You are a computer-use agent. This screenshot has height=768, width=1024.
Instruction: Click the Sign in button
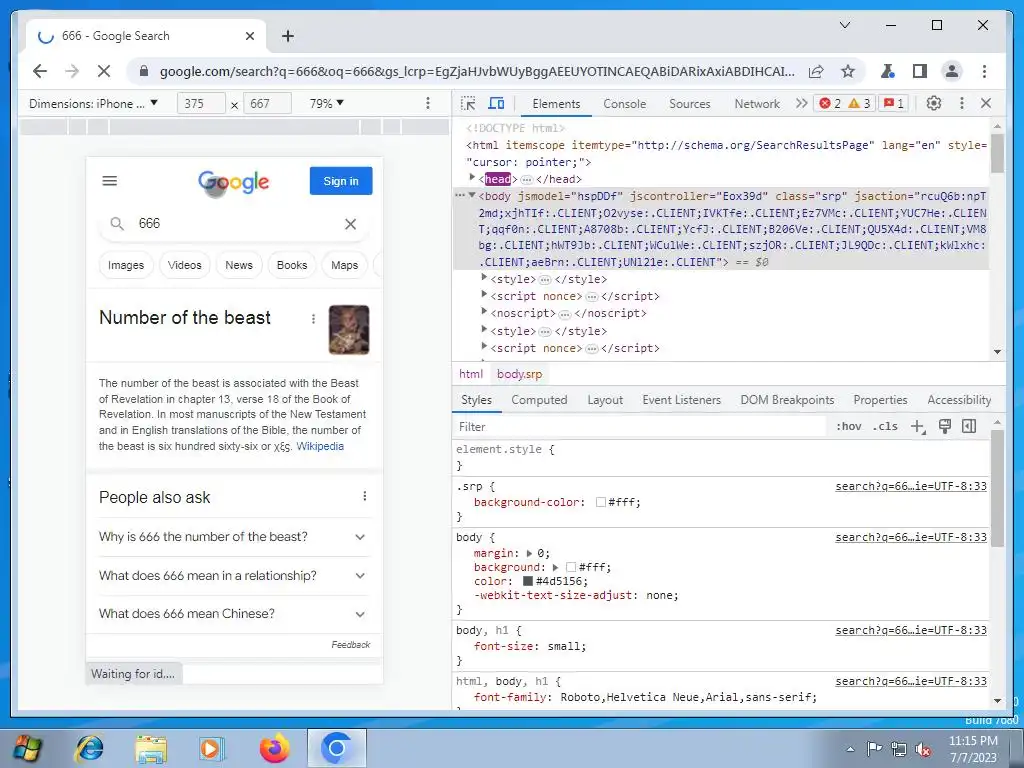[x=341, y=181]
